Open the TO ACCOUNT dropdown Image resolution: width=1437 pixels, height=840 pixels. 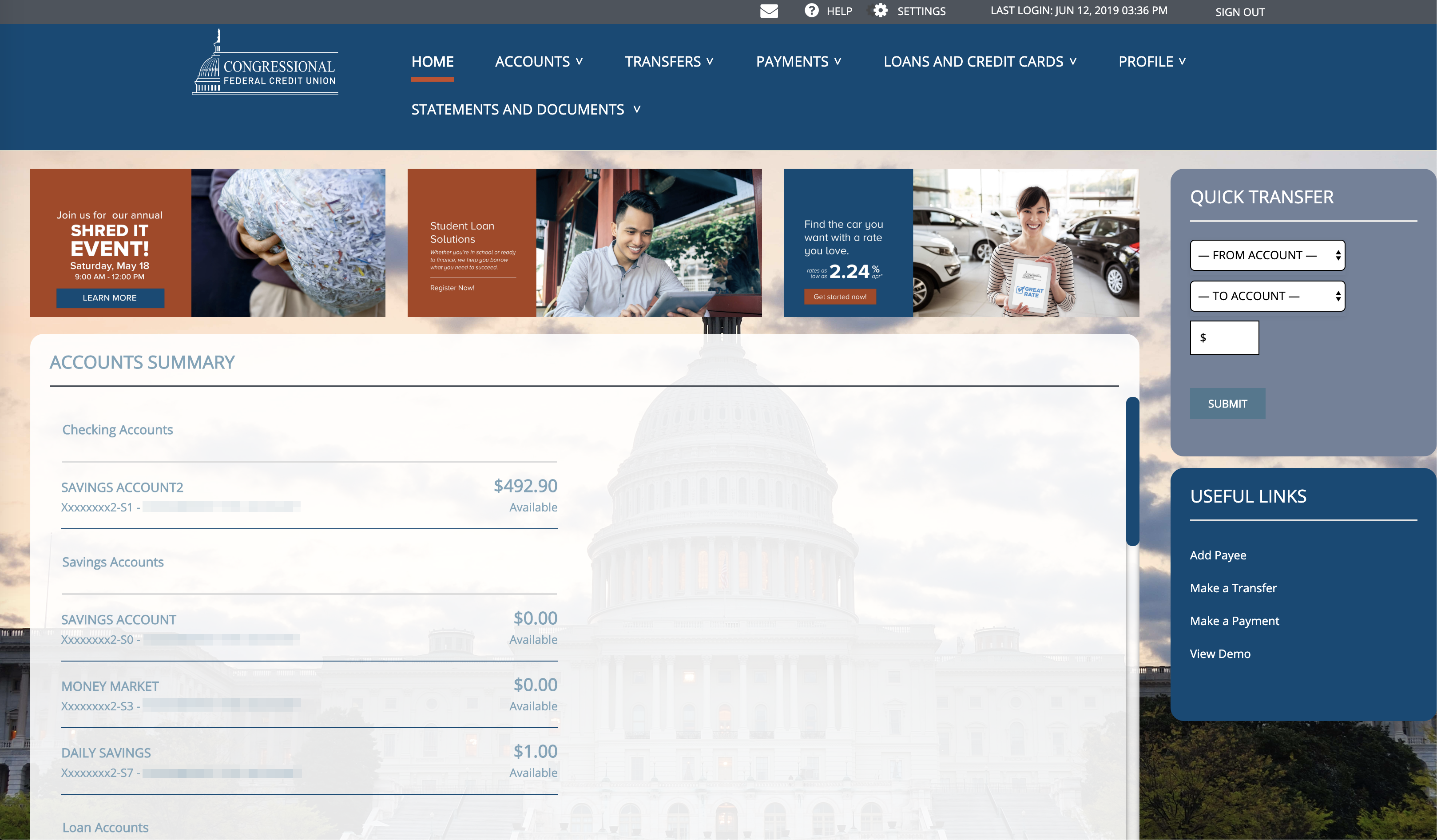1267,296
